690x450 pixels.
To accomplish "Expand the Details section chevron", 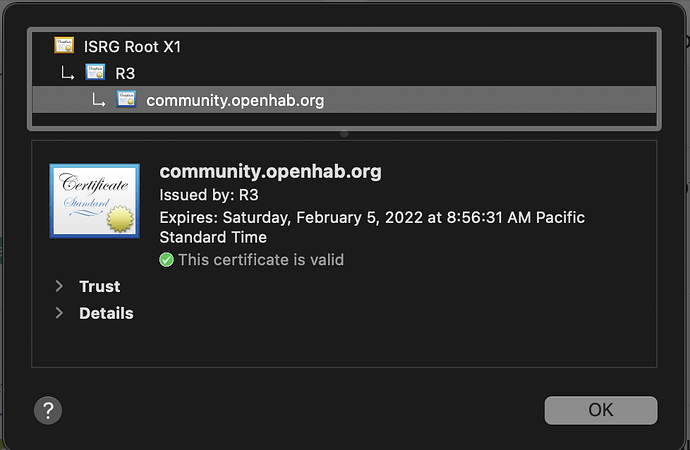I will tap(60, 313).
